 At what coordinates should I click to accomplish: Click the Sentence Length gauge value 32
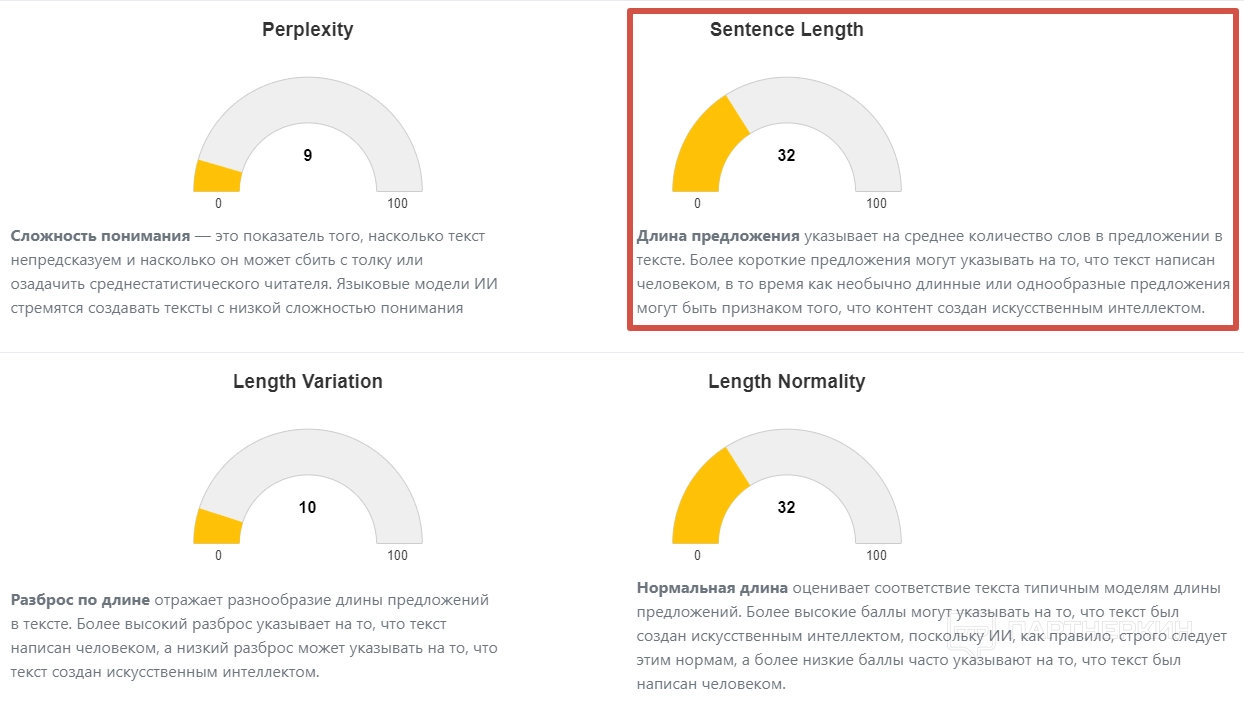pos(786,155)
